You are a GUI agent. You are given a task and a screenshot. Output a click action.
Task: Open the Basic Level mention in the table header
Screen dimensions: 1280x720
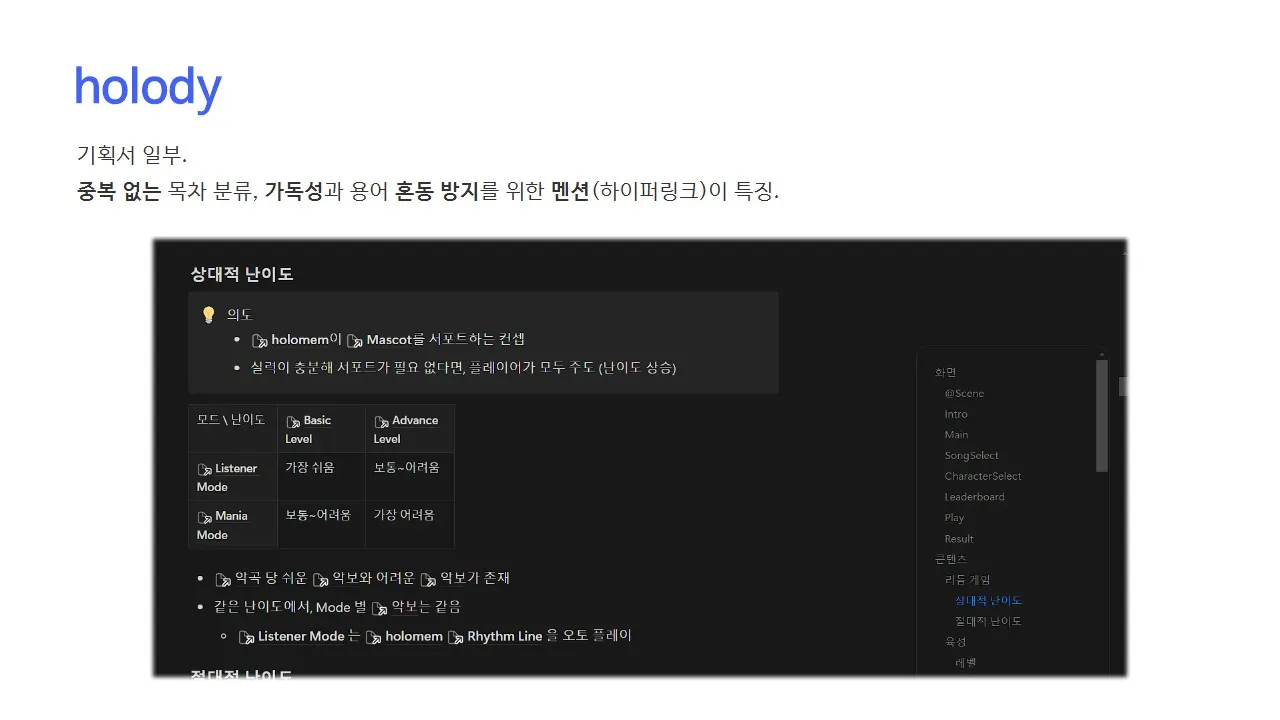click(x=308, y=429)
